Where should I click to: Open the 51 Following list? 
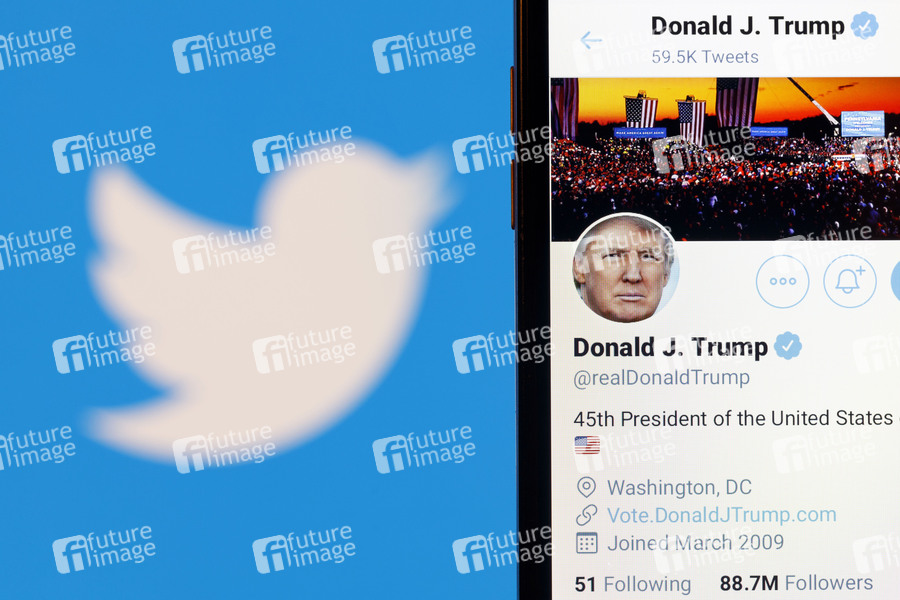click(x=633, y=584)
